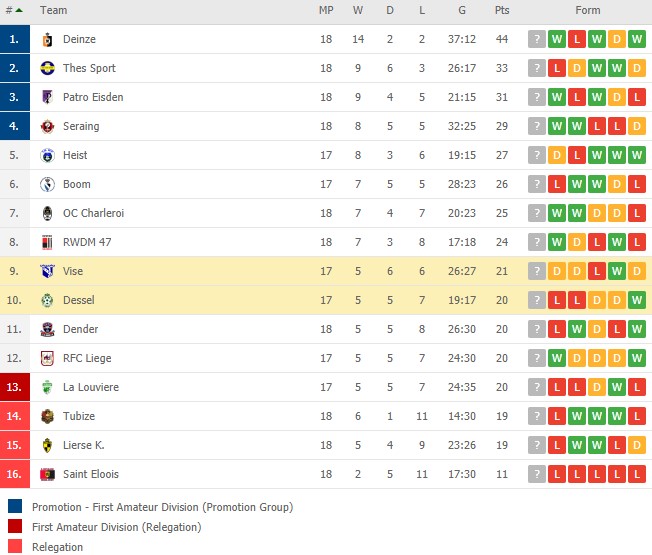Click the RWDM 47 club badge
Viewport: 652px width, 555px height.
(47, 242)
